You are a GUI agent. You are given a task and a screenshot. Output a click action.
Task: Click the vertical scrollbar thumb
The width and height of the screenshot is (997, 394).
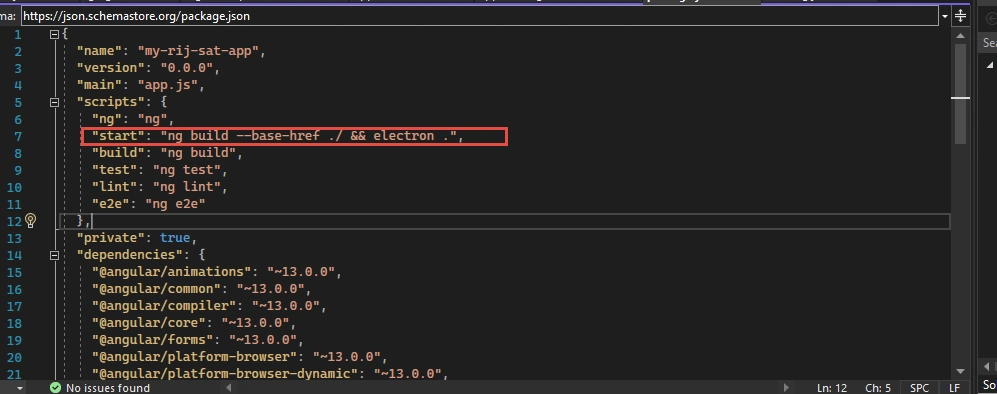coord(960,95)
